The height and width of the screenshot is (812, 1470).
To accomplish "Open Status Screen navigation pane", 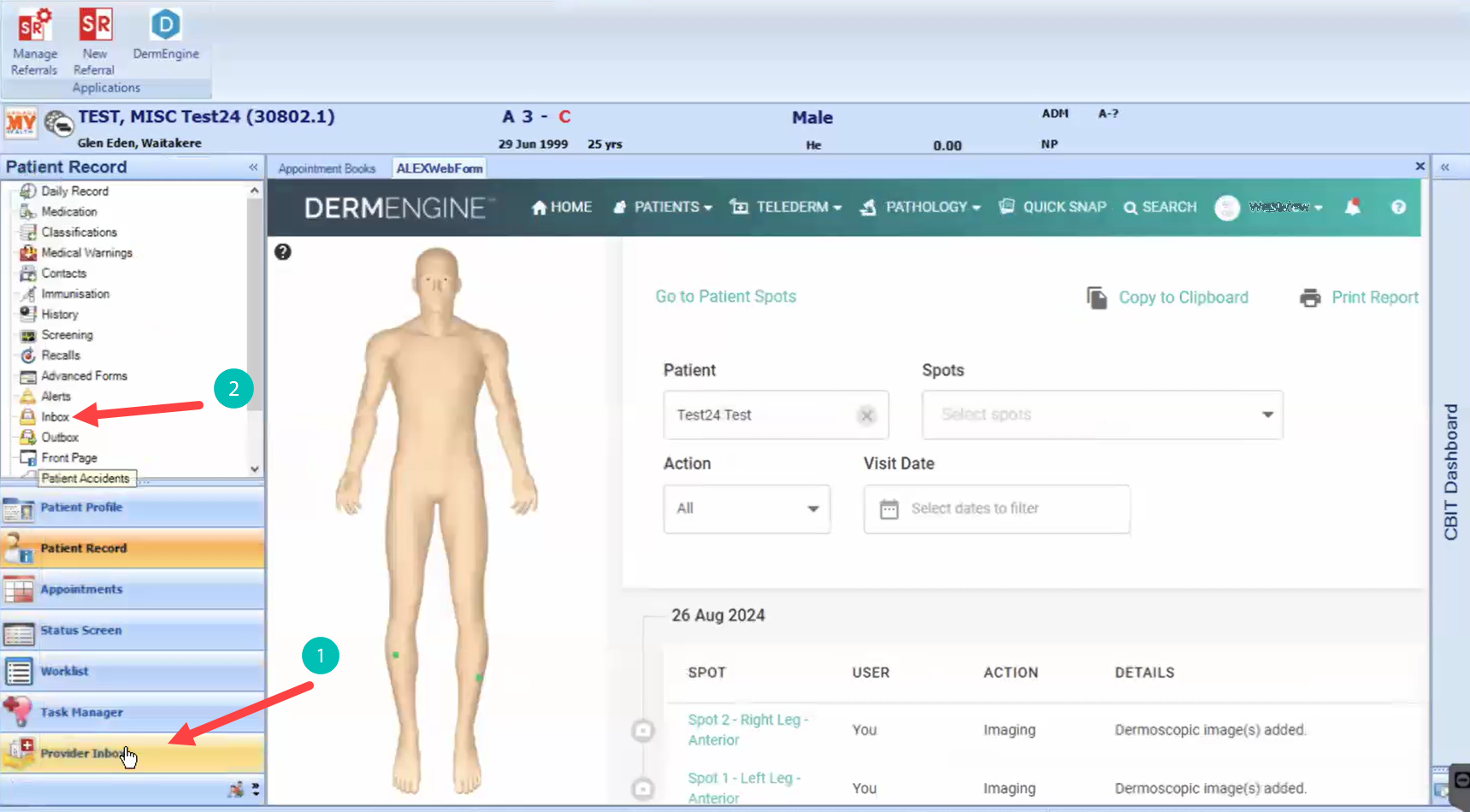I will click(x=133, y=631).
